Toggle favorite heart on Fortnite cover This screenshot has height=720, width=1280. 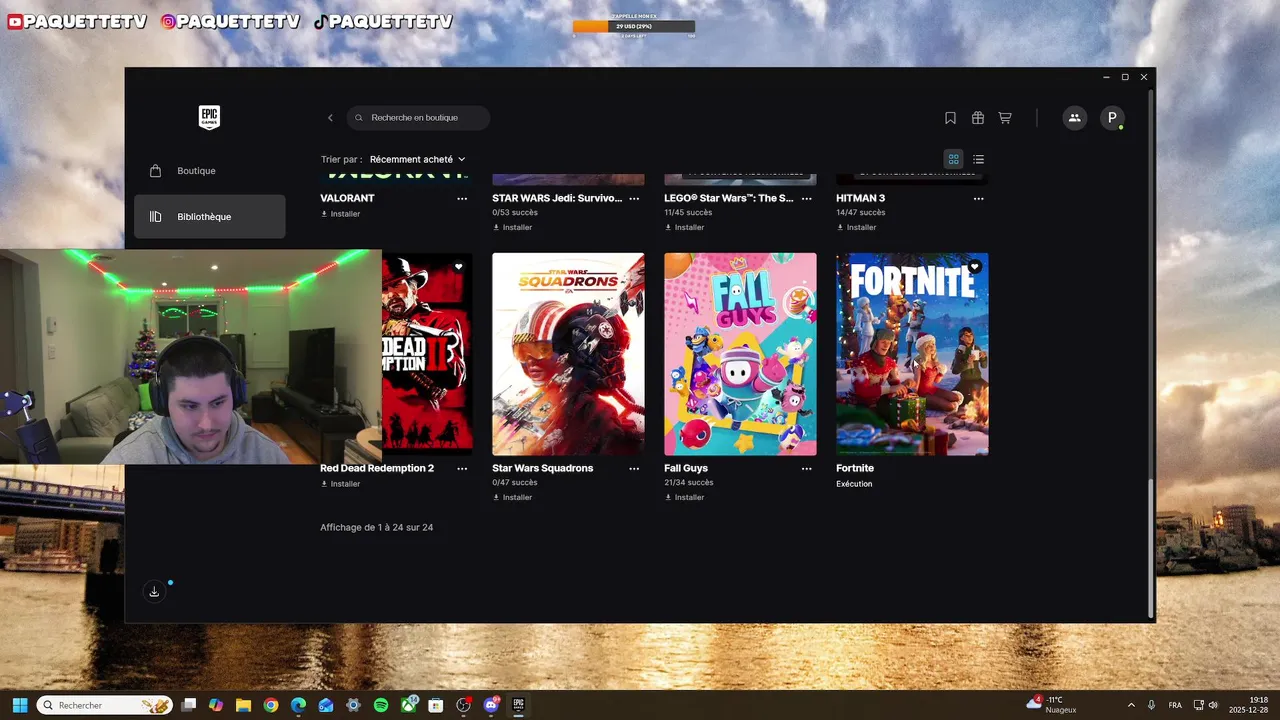[x=975, y=267]
